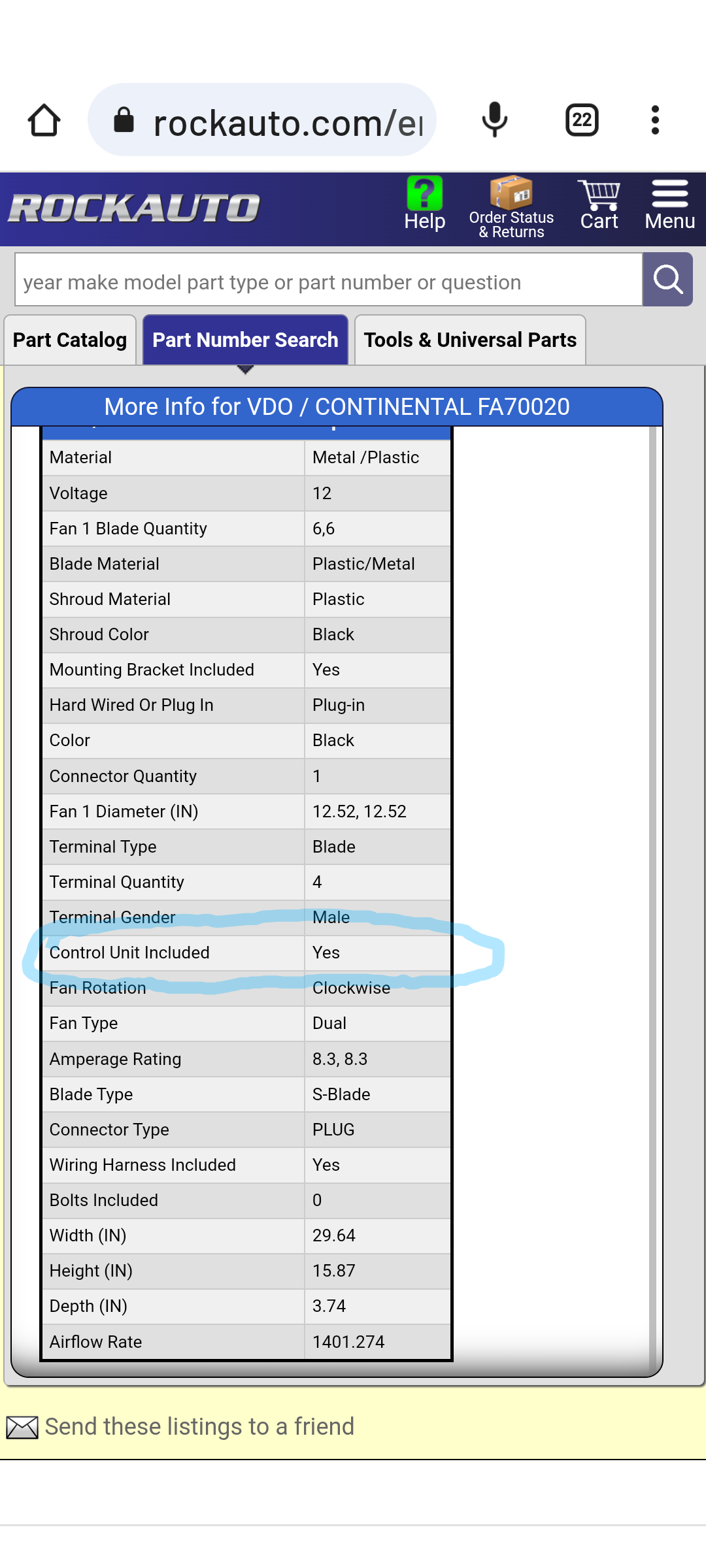The width and height of the screenshot is (706, 1568).
Task: Select the 'Height (IN)' label
Action: [91, 1271]
